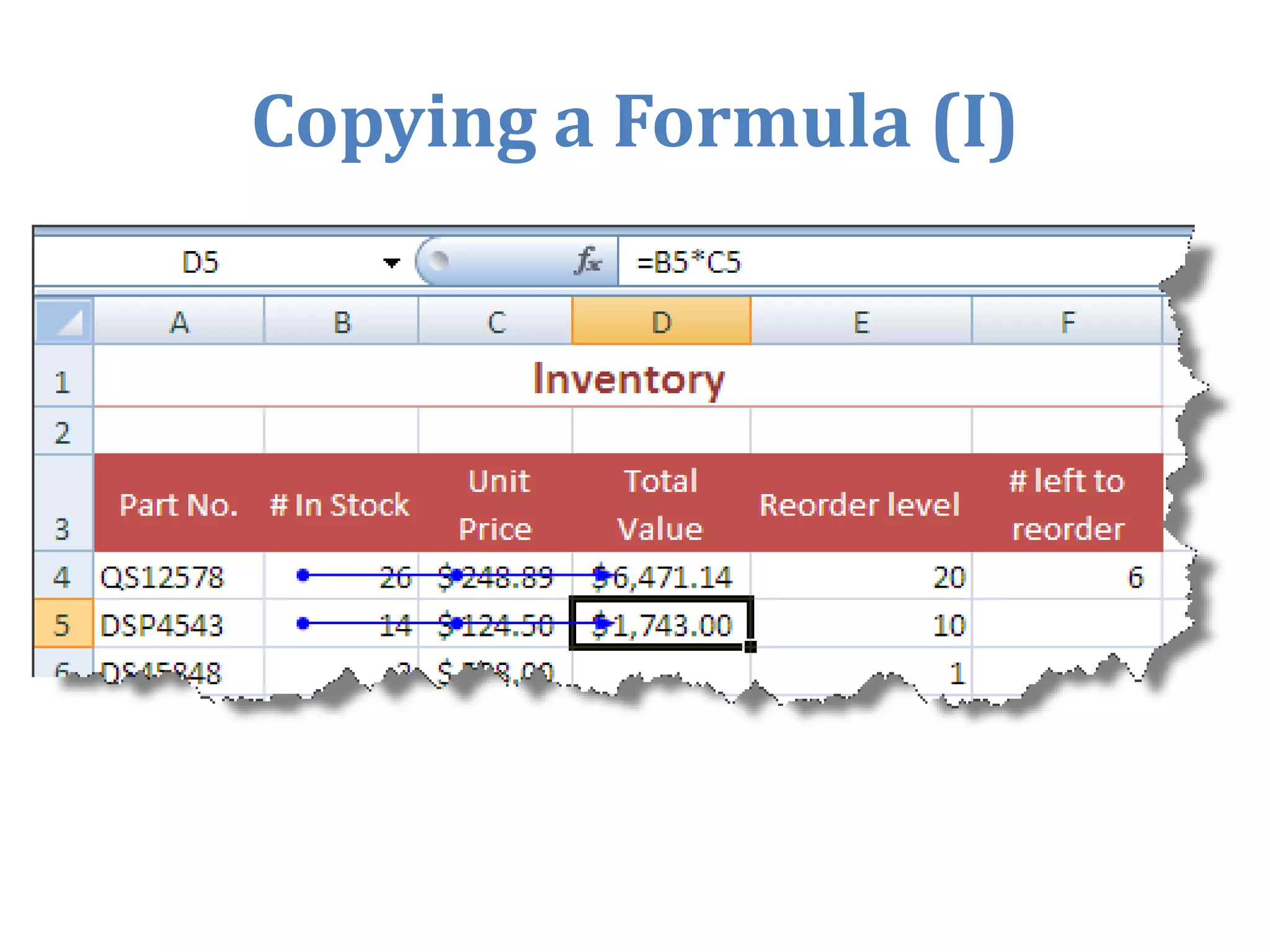Click the $248.89 unit price cell
The image size is (1270, 952).
[x=495, y=576]
